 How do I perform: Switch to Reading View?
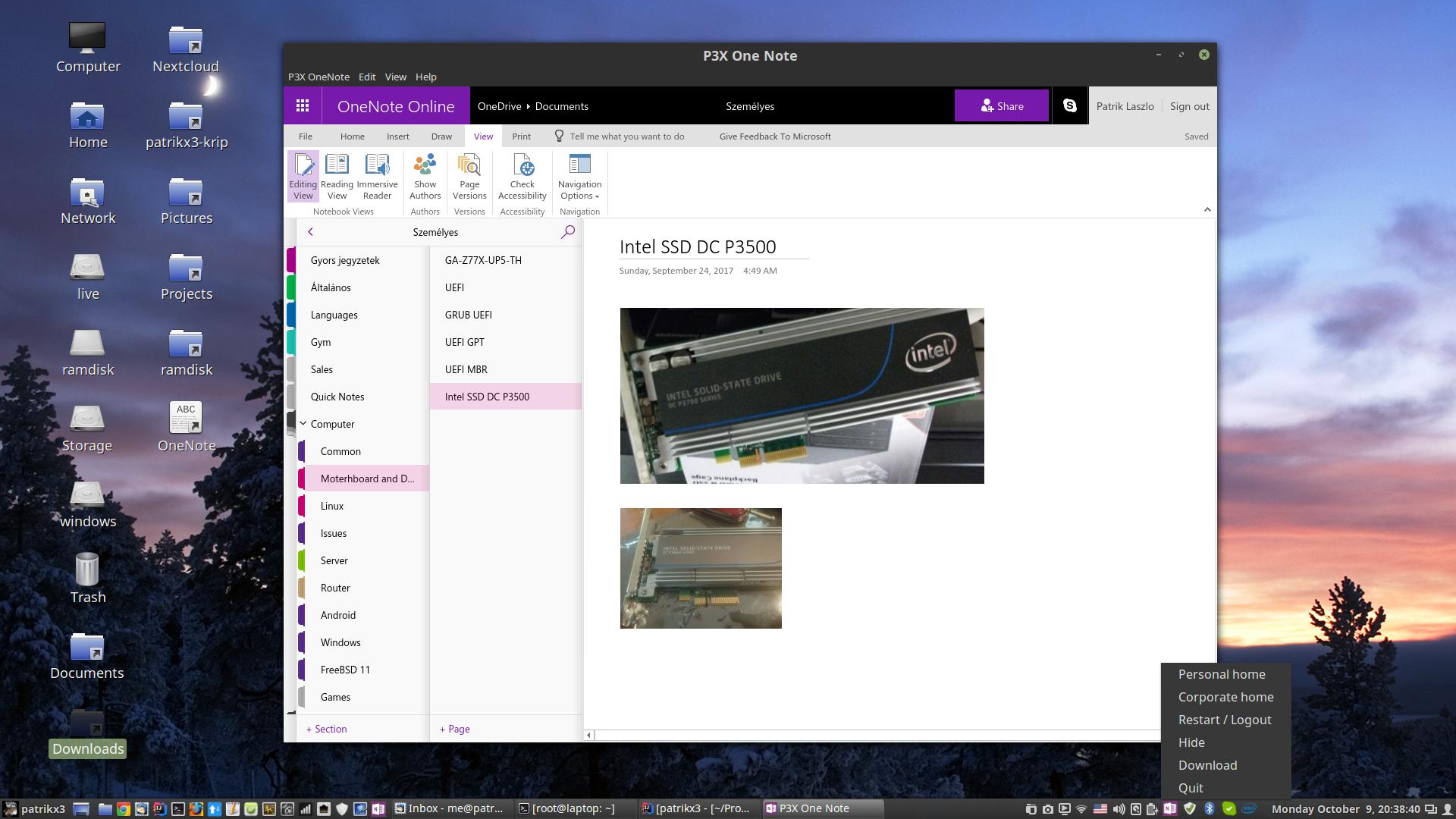pos(337,176)
